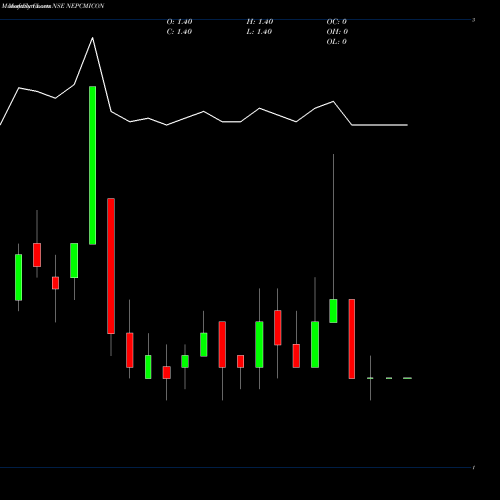Image resolution: width=500 pixels, height=500 pixels.
Task: Click the 'OL: 0' readout
Action: coord(337,42)
